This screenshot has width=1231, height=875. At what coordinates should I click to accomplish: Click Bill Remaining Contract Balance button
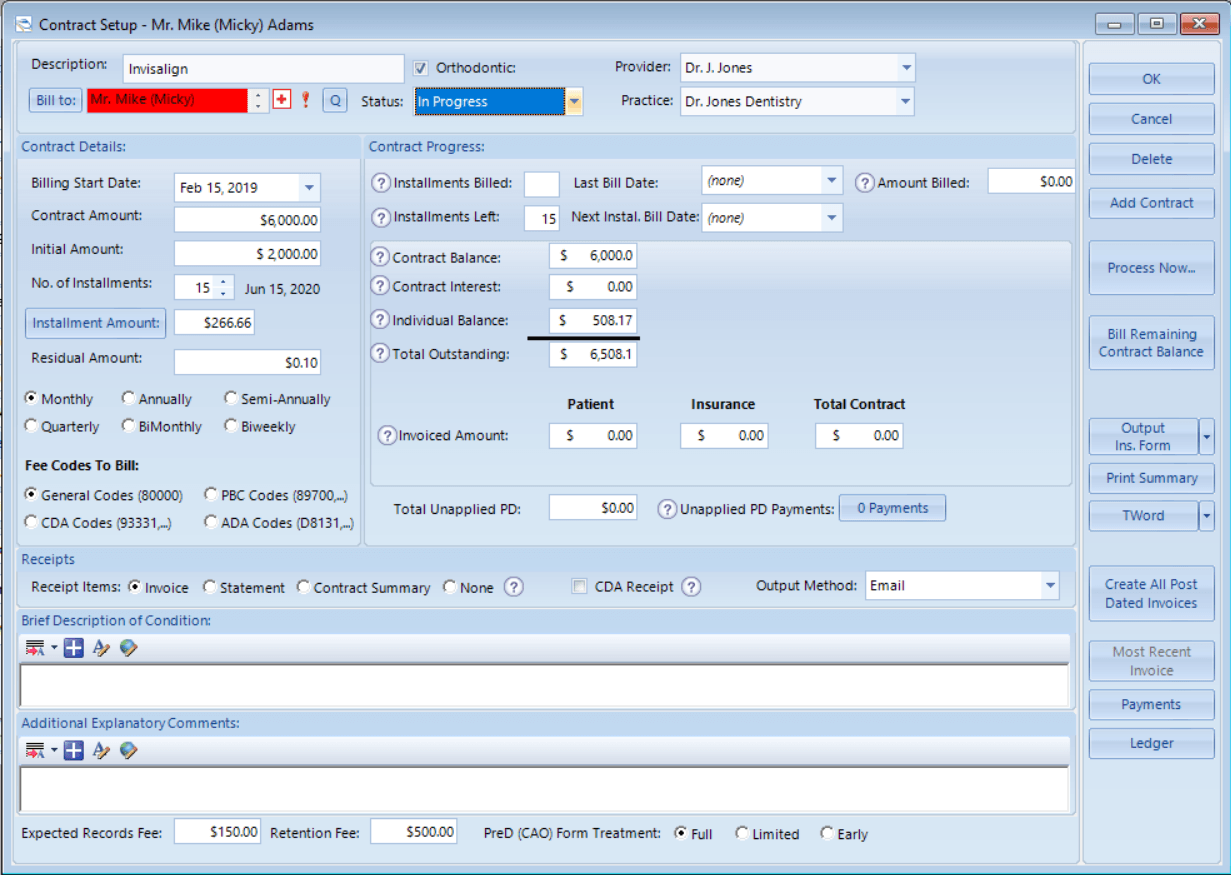(1151, 343)
